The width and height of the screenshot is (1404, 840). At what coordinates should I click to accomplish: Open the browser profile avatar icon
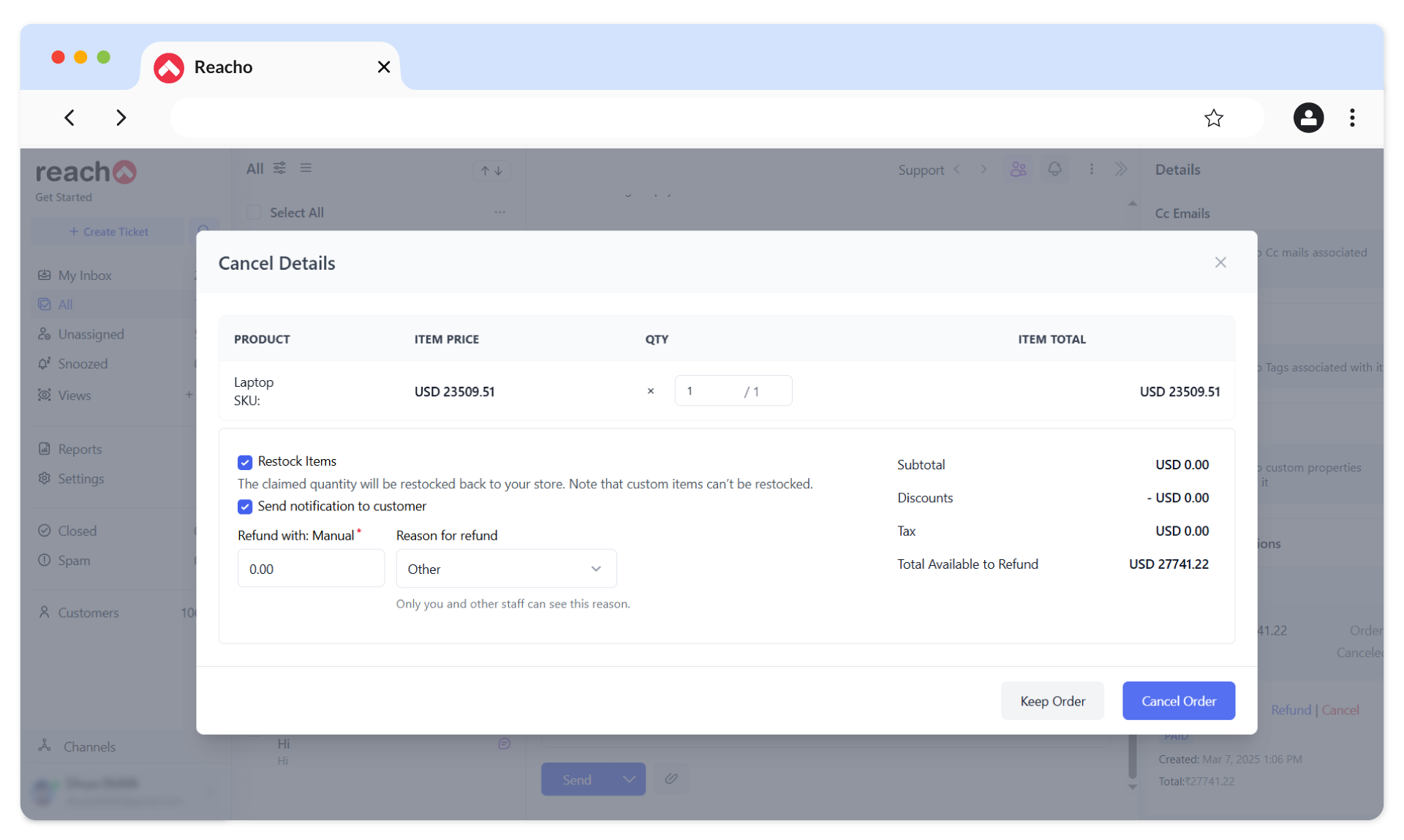(1308, 118)
